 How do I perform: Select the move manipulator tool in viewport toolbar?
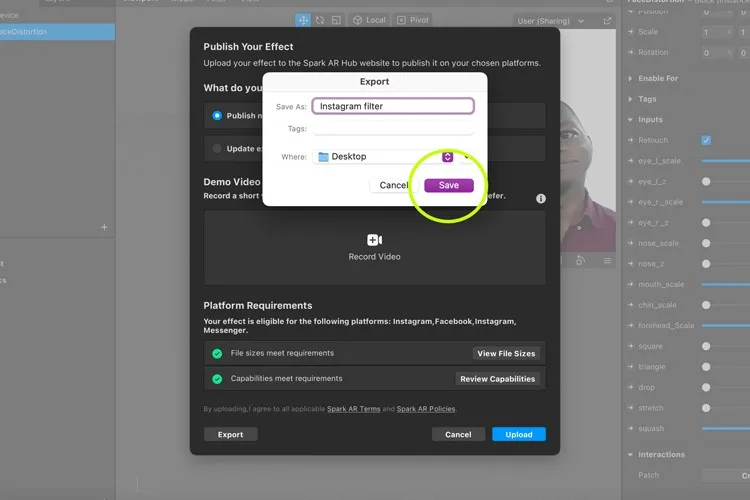[303, 20]
